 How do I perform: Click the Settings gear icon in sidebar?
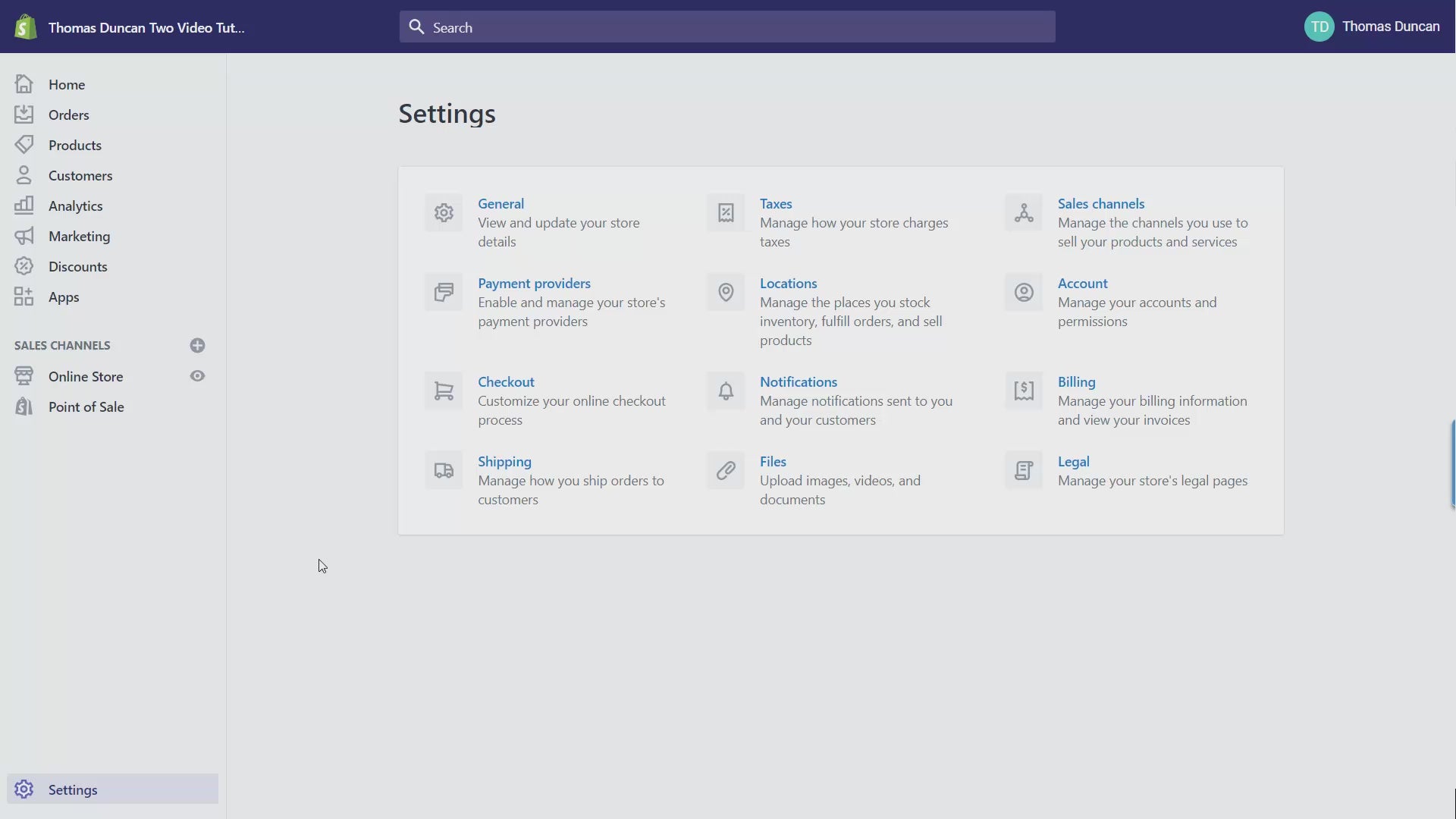click(x=24, y=789)
